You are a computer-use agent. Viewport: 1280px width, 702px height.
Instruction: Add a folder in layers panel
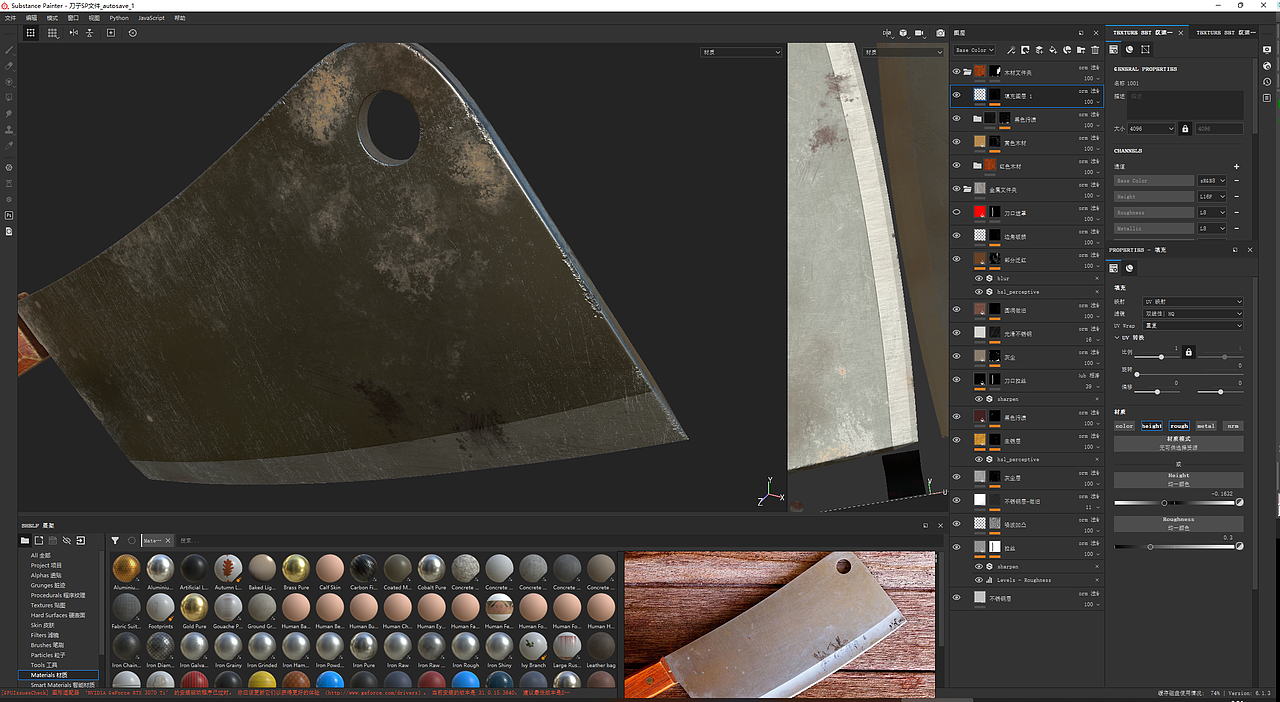pyautogui.click(x=1081, y=50)
